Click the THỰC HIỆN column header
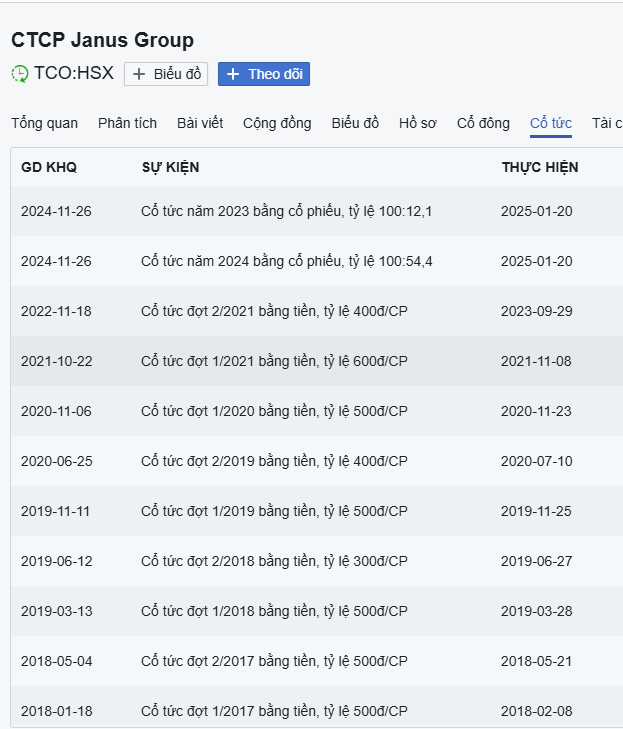Screen dimensions: 623x729 pyautogui.click(x=540, y=167)
